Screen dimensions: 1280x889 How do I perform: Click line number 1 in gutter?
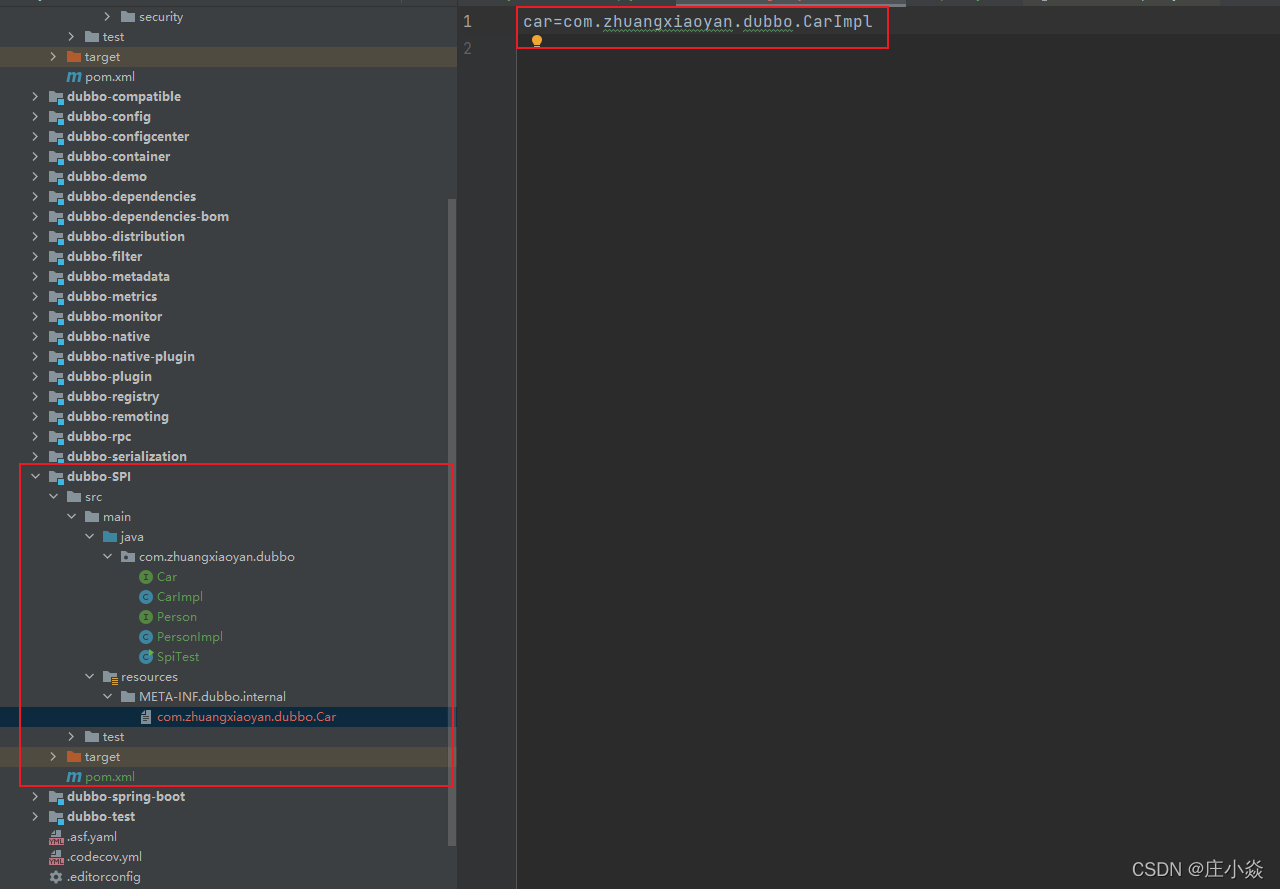point(468,21)
